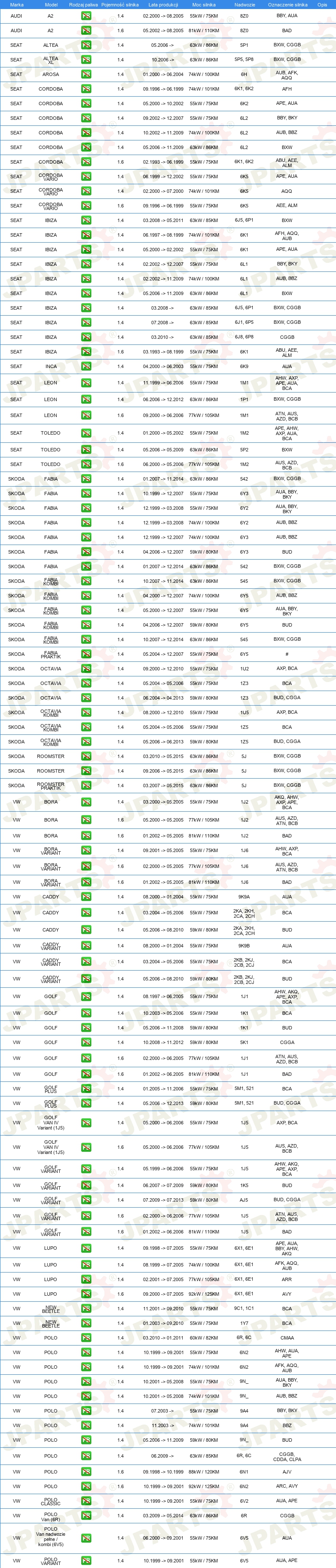Select the '5K1' body code cell
336x1568 pixels.
[x=244, y=1042]
